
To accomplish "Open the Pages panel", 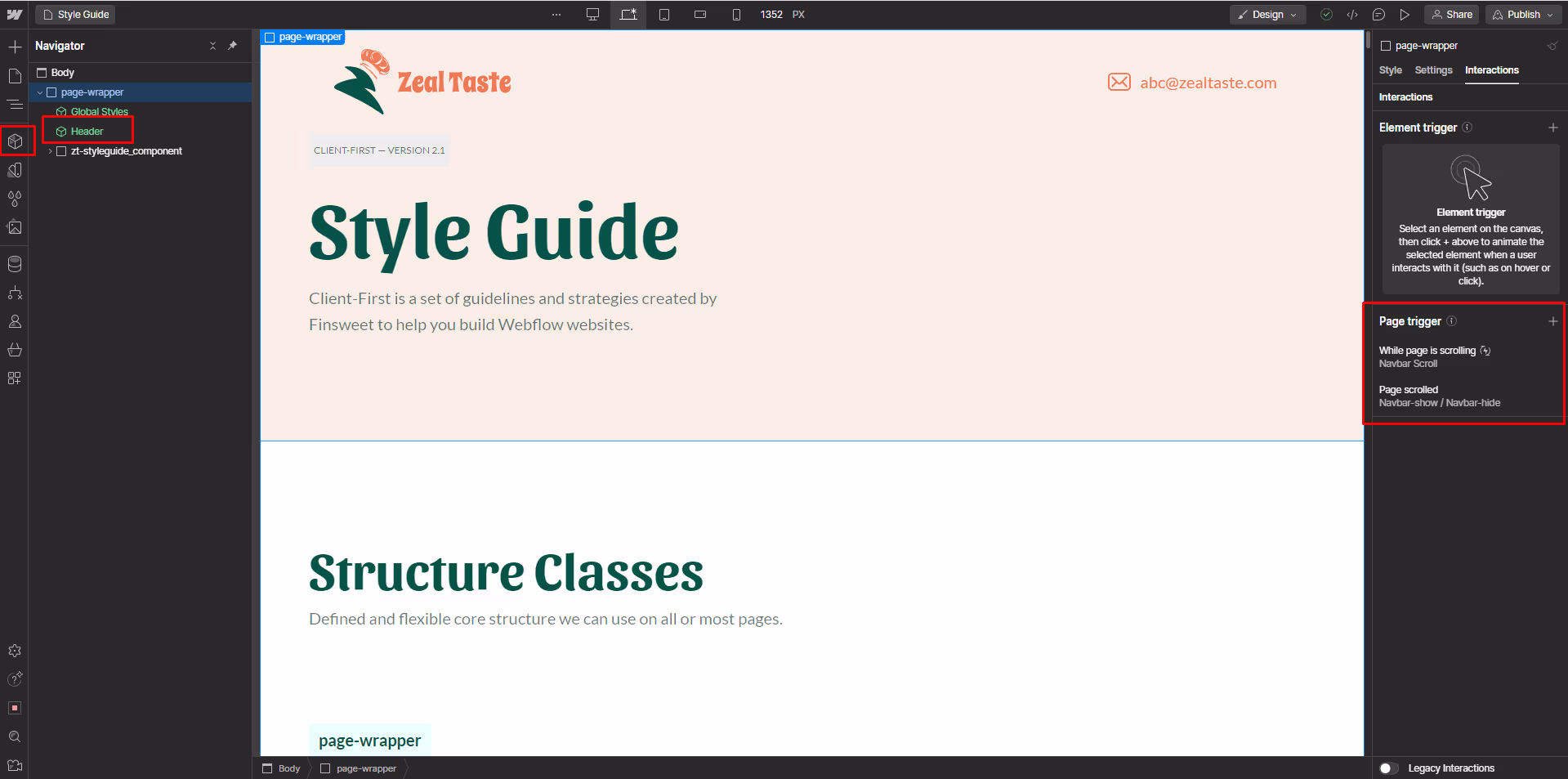I will 15,76.
